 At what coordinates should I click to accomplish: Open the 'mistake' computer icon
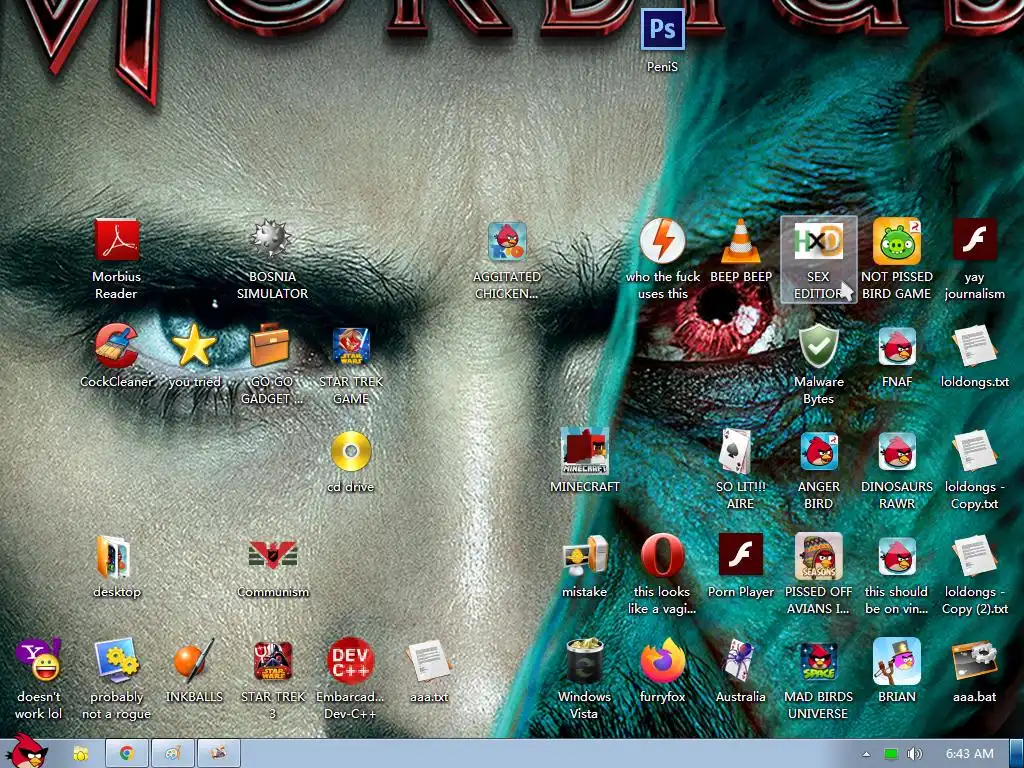click(584, 556)
